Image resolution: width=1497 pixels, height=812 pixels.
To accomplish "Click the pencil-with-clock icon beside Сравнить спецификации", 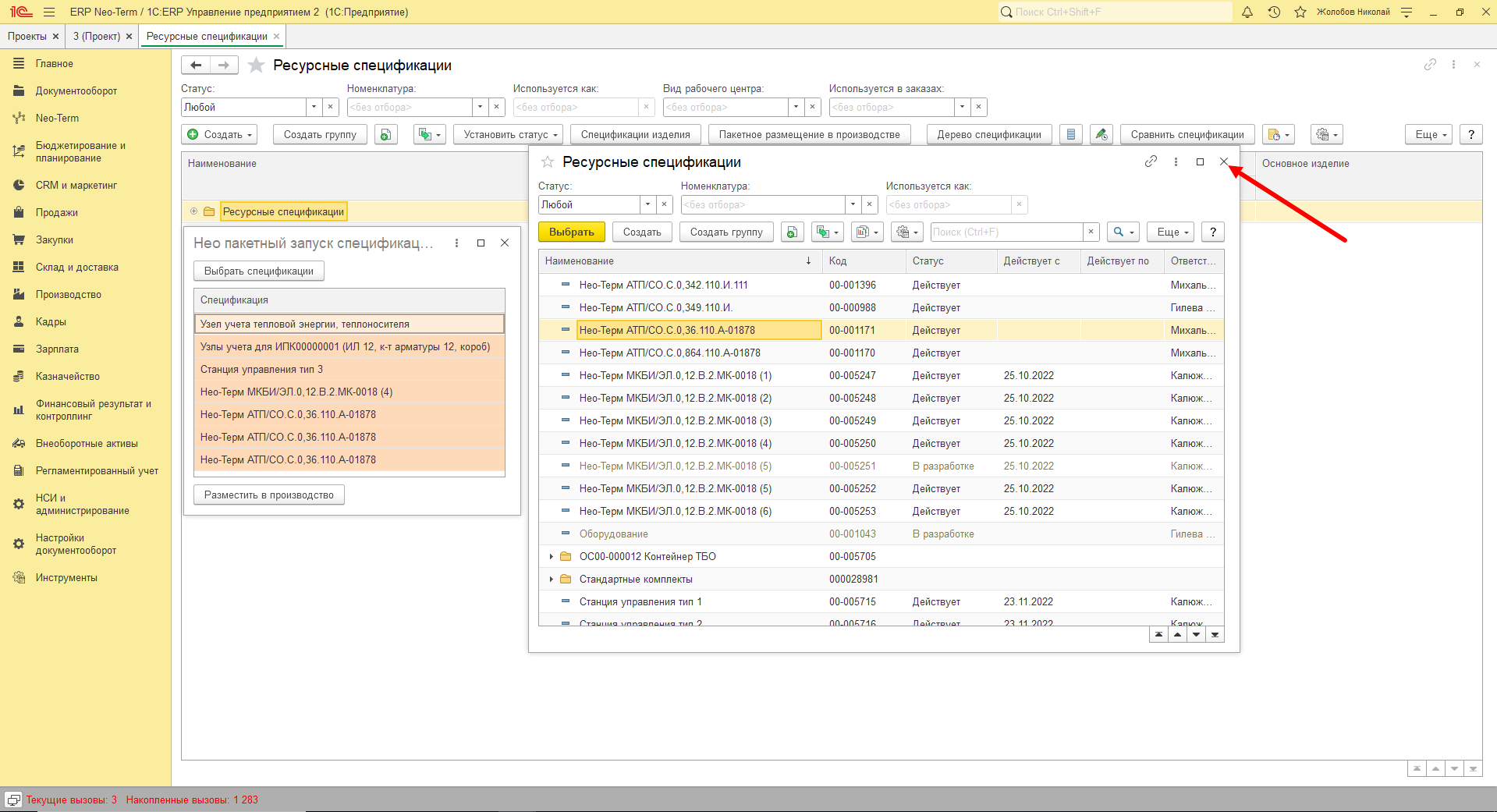I will pos(1101,135).
